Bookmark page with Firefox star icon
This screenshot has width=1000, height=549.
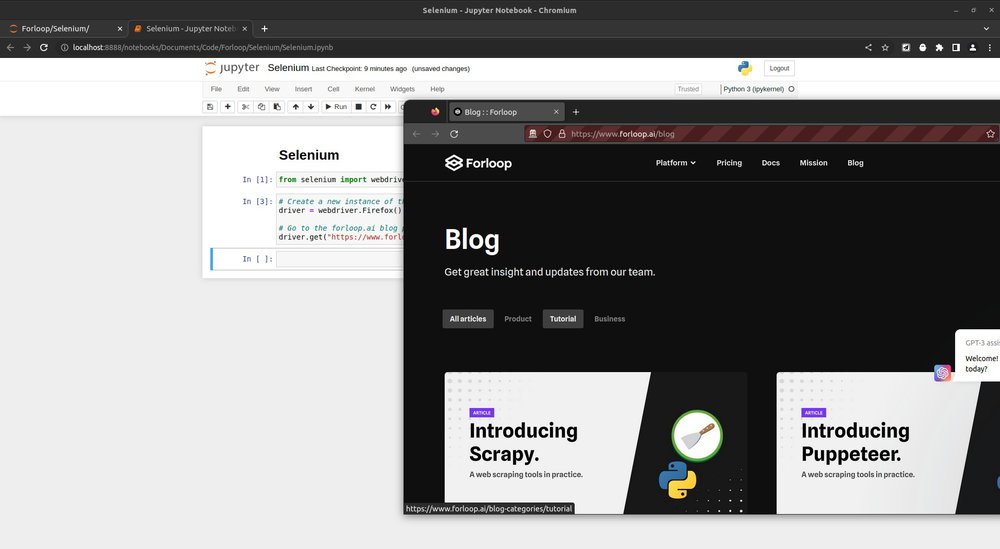coord(990,134)
